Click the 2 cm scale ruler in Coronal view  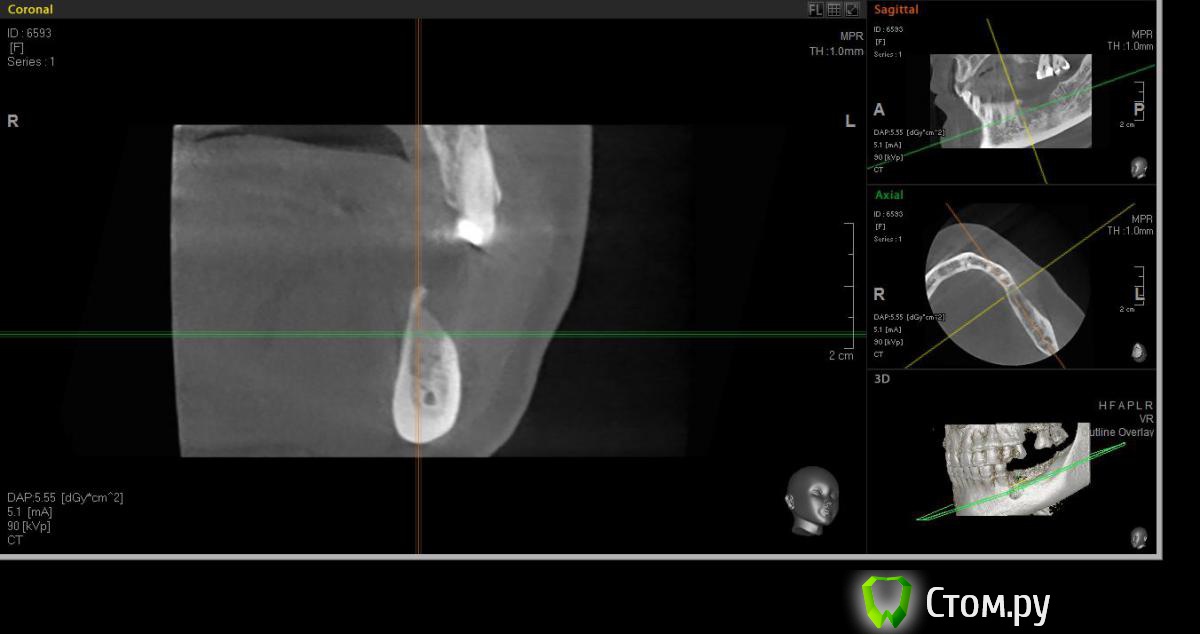pos(850,290)
